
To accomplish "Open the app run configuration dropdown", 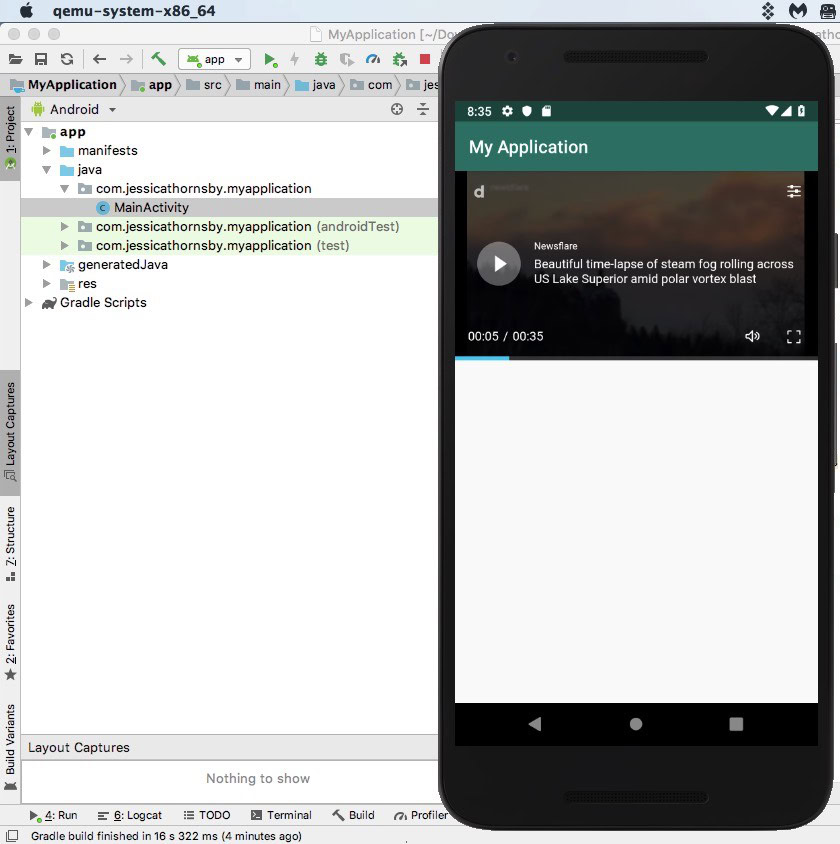I will (214, 60).
